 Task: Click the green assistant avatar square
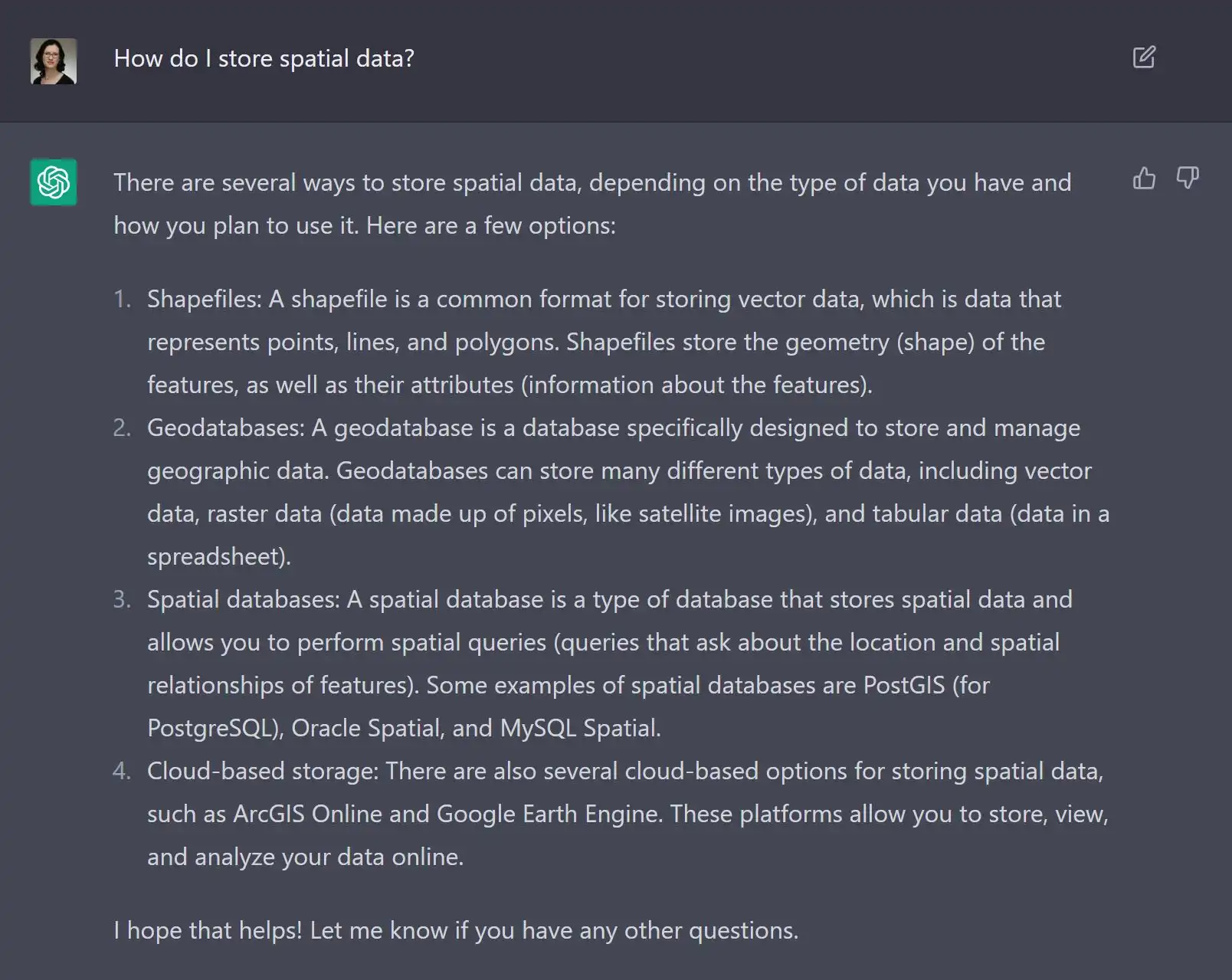pyautogui.click(x=53, y=182)
